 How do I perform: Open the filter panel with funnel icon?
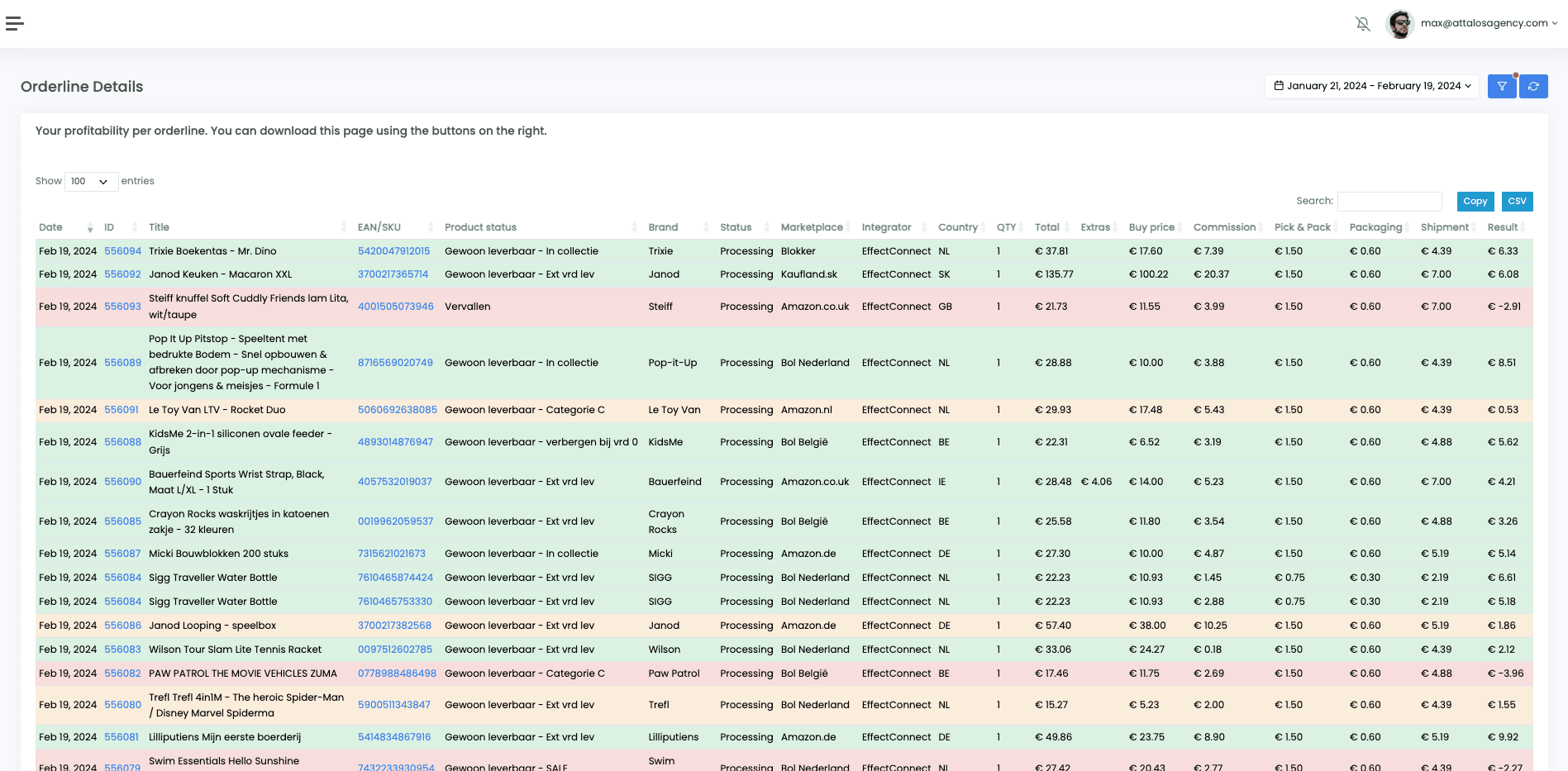click(x=1502, y=86)
